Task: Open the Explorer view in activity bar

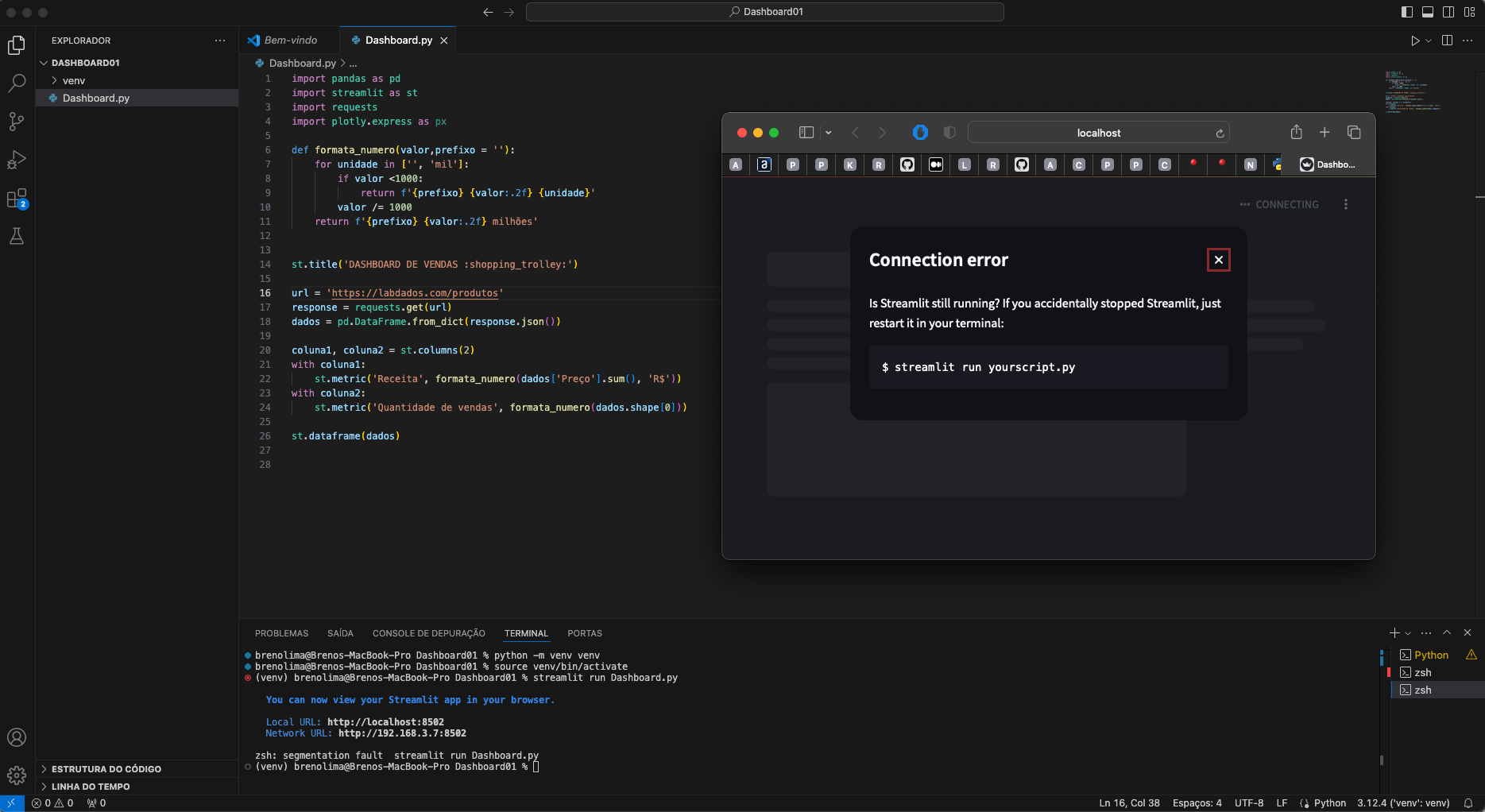Action: (17, 45)
